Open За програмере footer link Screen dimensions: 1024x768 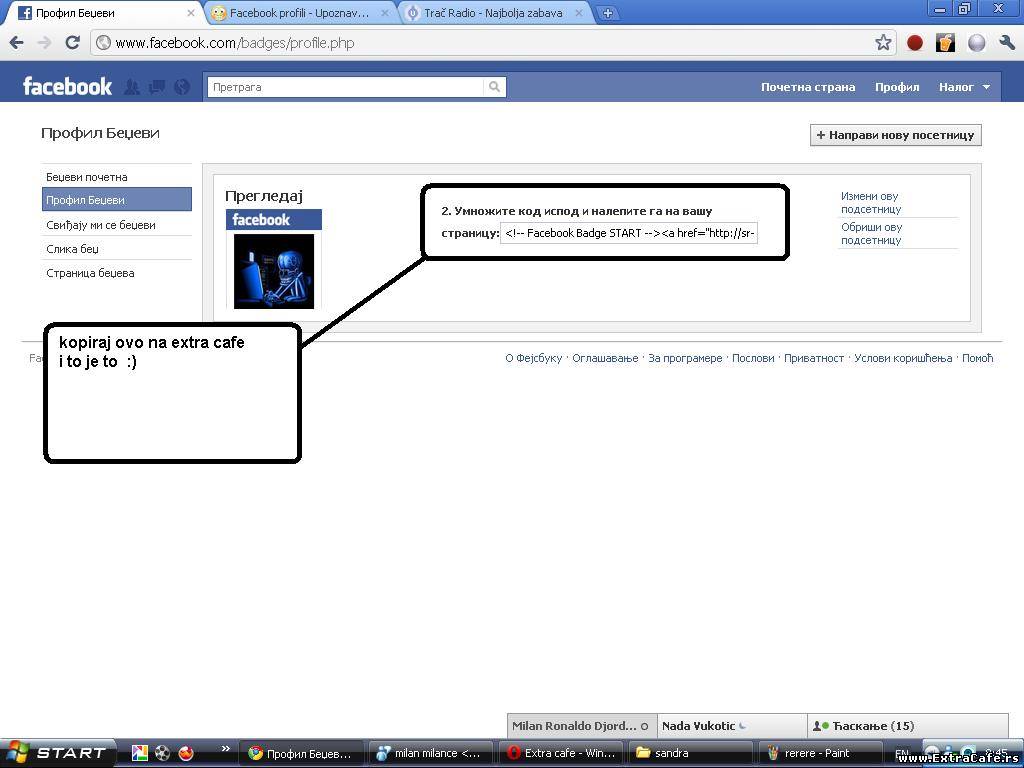(685, 358)
